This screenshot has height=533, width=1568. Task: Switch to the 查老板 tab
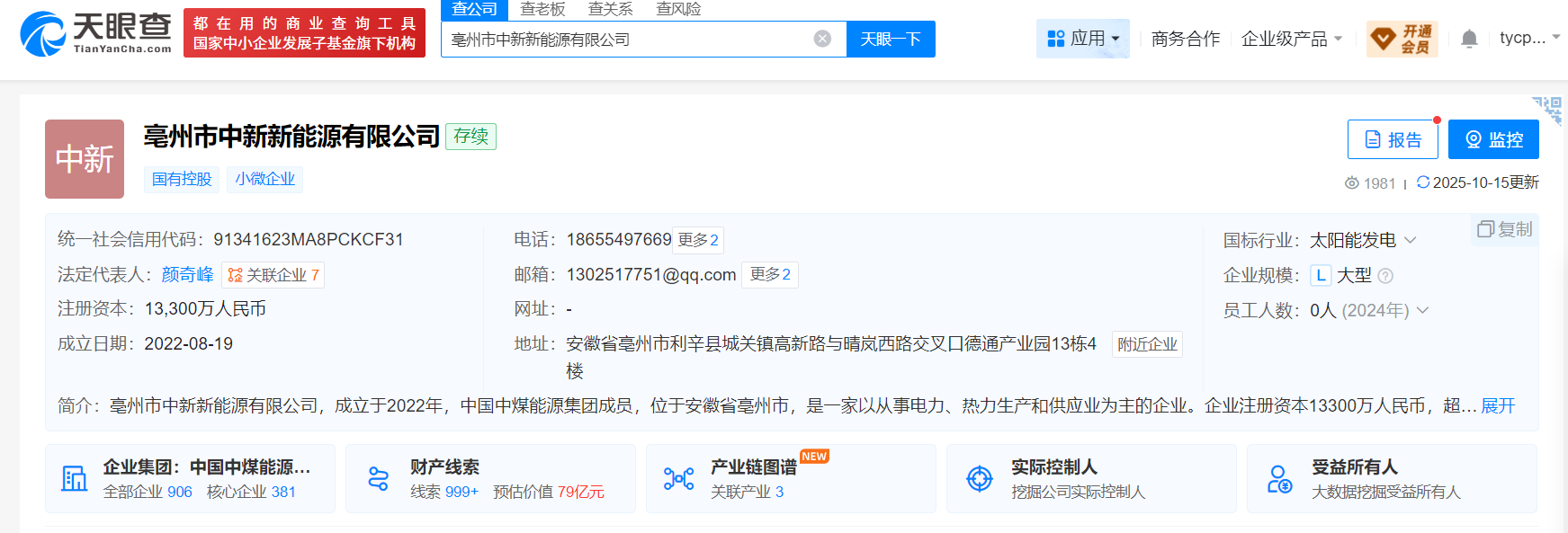point(542,10)
